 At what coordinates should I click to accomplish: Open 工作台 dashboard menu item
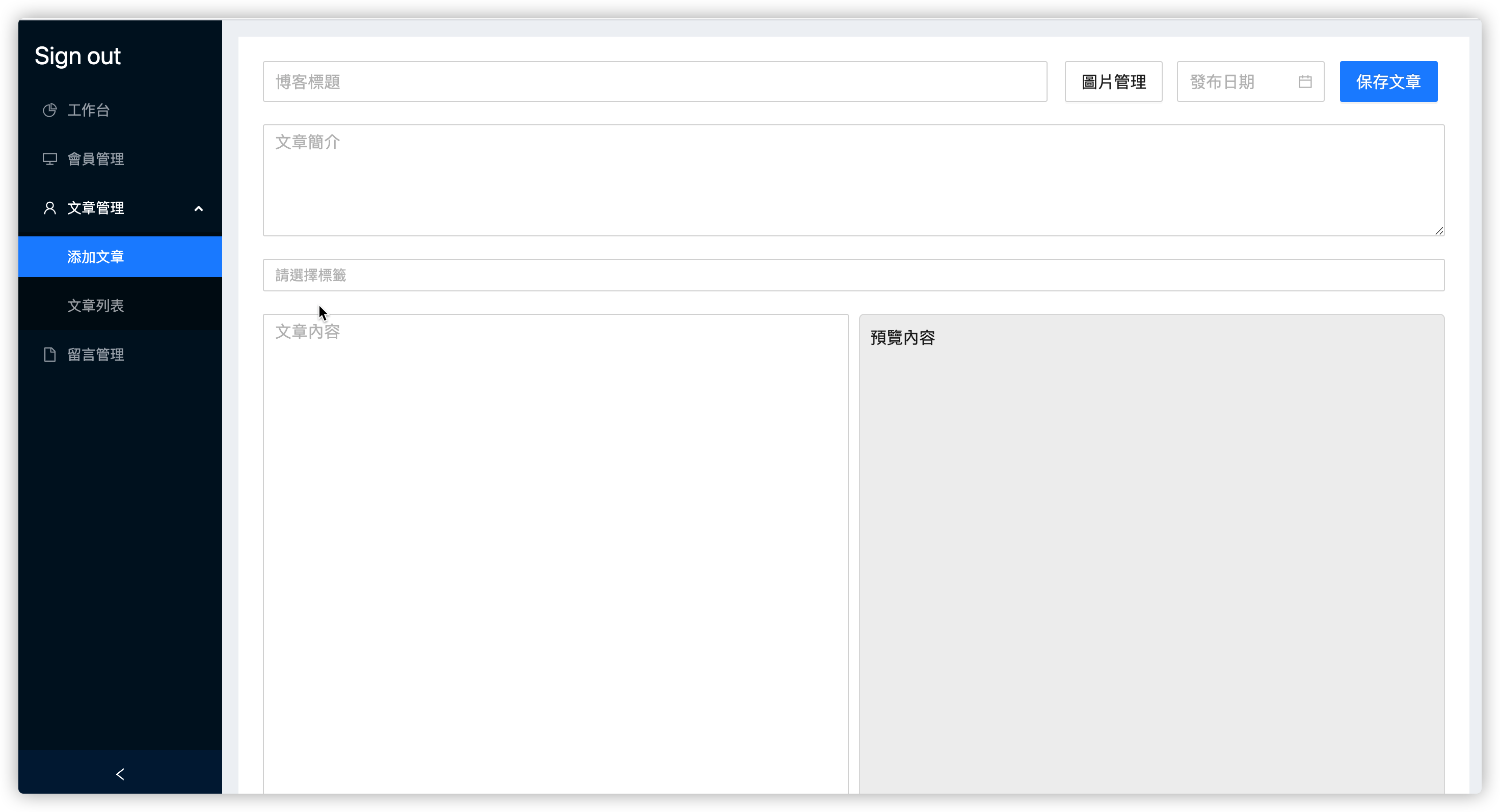(89, 110)
